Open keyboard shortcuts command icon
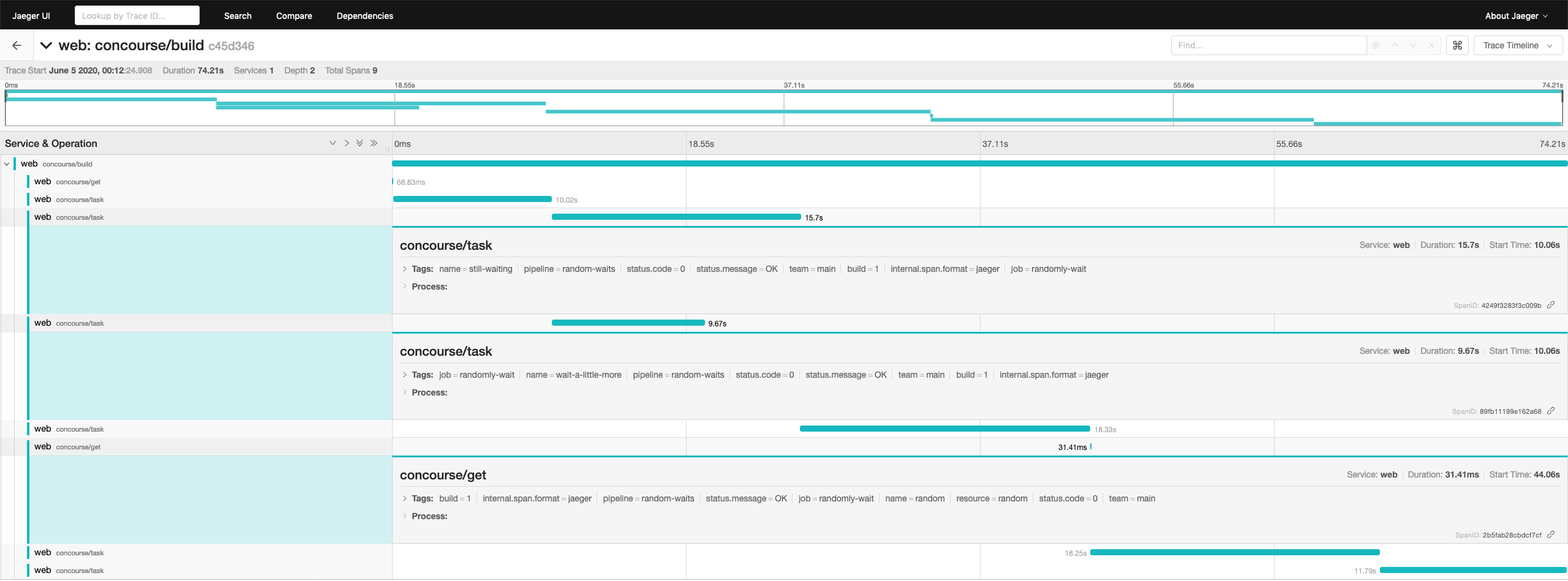The height and width of the screenshot is (581, 1568). pos(1457,45)
